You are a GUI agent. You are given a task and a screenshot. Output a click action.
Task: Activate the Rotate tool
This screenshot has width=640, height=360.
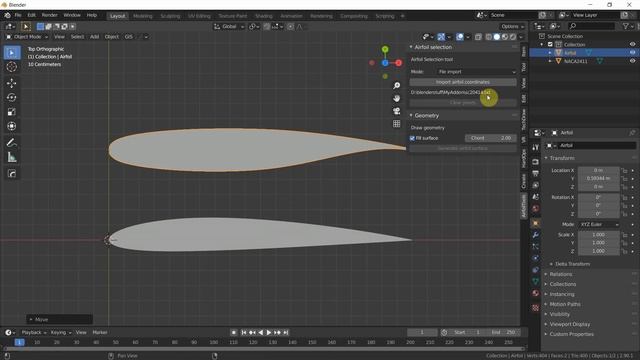coord(12,98)
